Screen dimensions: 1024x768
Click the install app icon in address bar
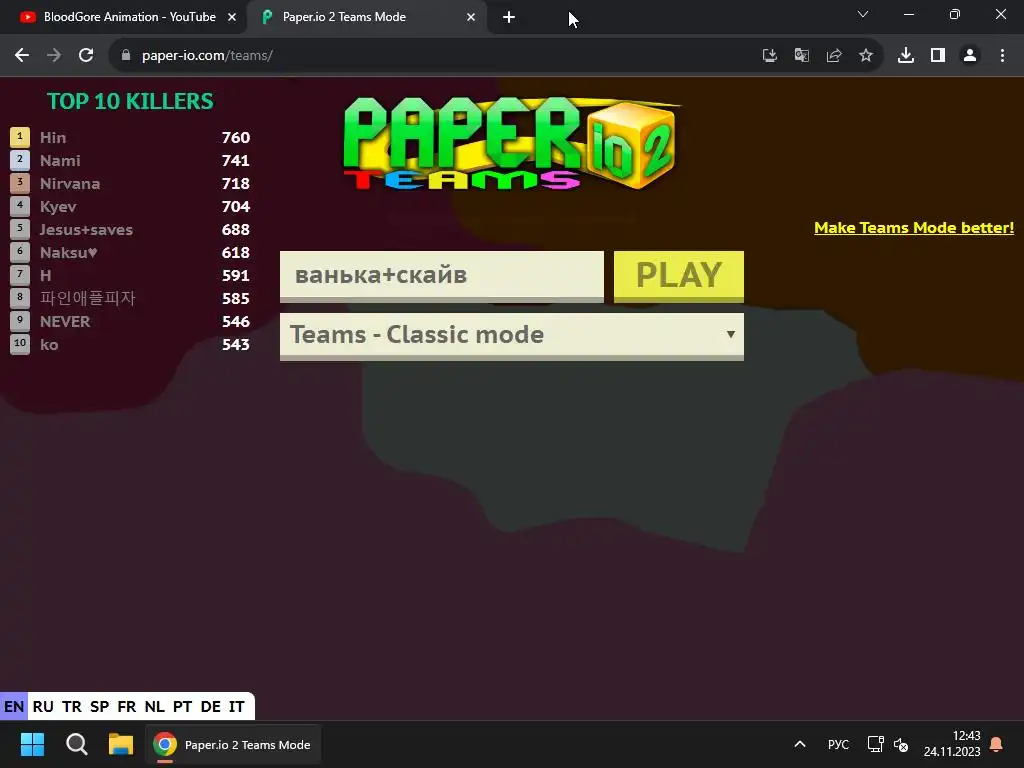click(x=769, y=56)
